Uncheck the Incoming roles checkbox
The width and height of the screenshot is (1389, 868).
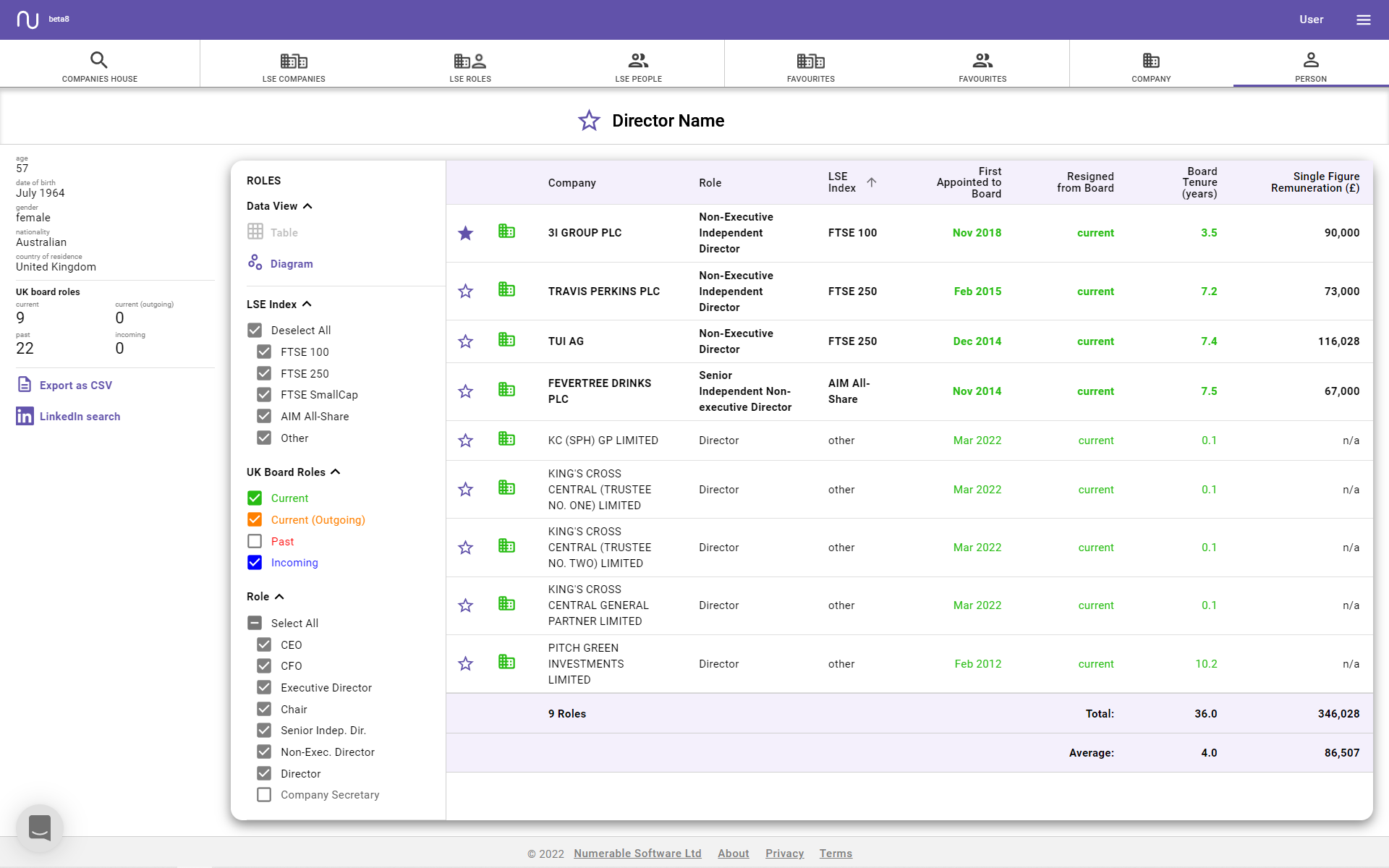[255, 563]
